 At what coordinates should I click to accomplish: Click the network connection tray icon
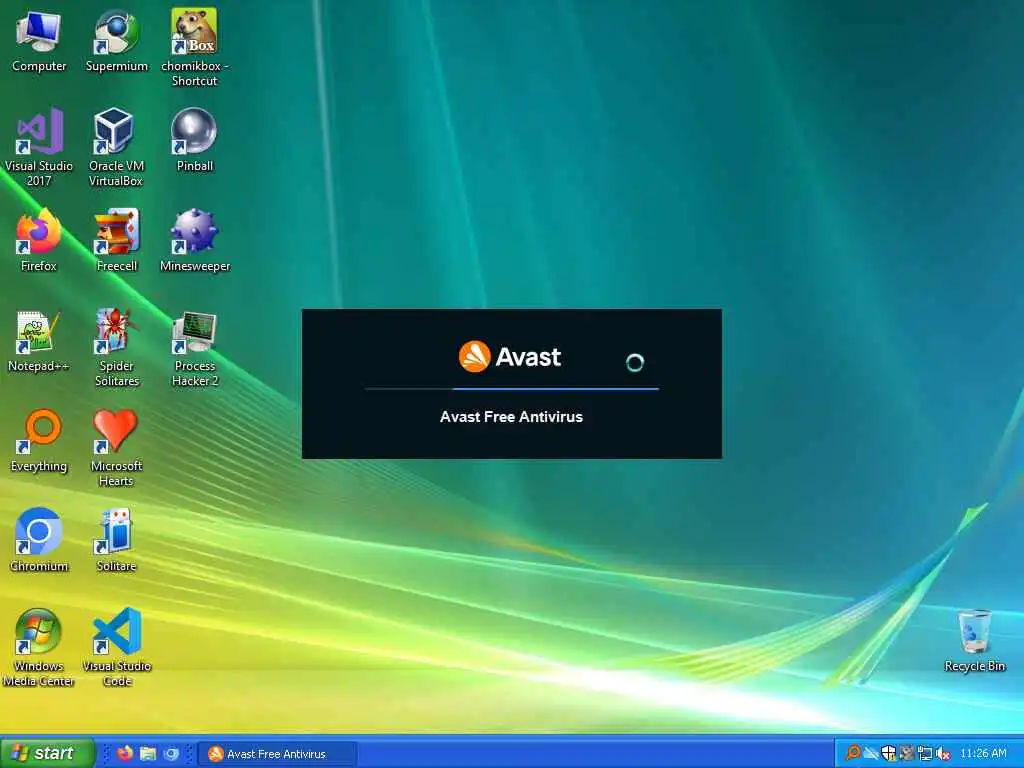click(924, 754)
